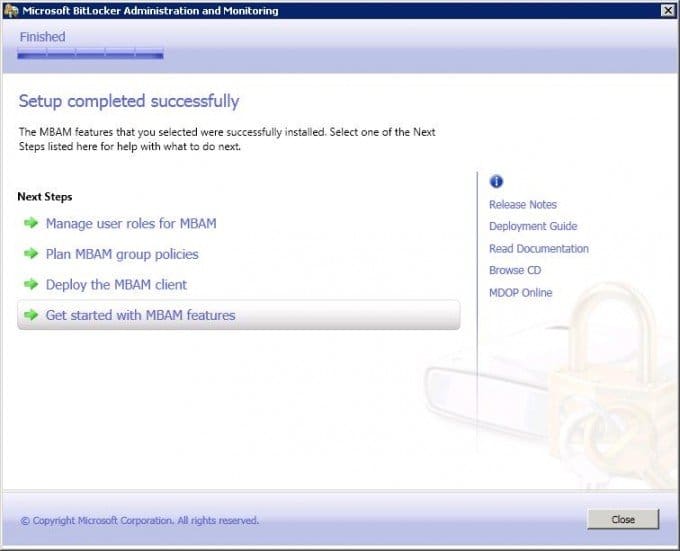Image resolution: width=680 pixels, height=551 pixels.
Task: Close the window using title bar X
Action: [667, 10]
